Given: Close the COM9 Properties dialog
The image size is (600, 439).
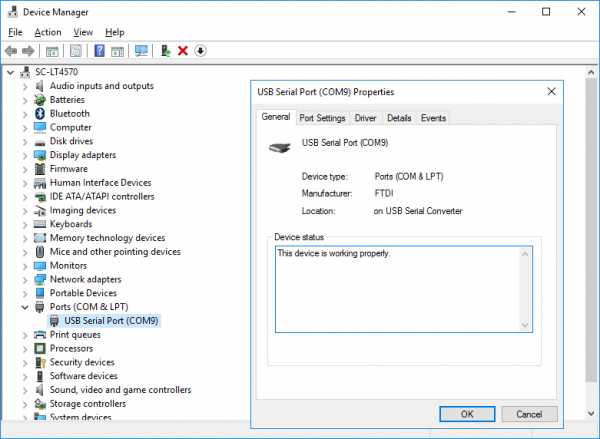Looking at the screenshot, I should tap(551, 91).
